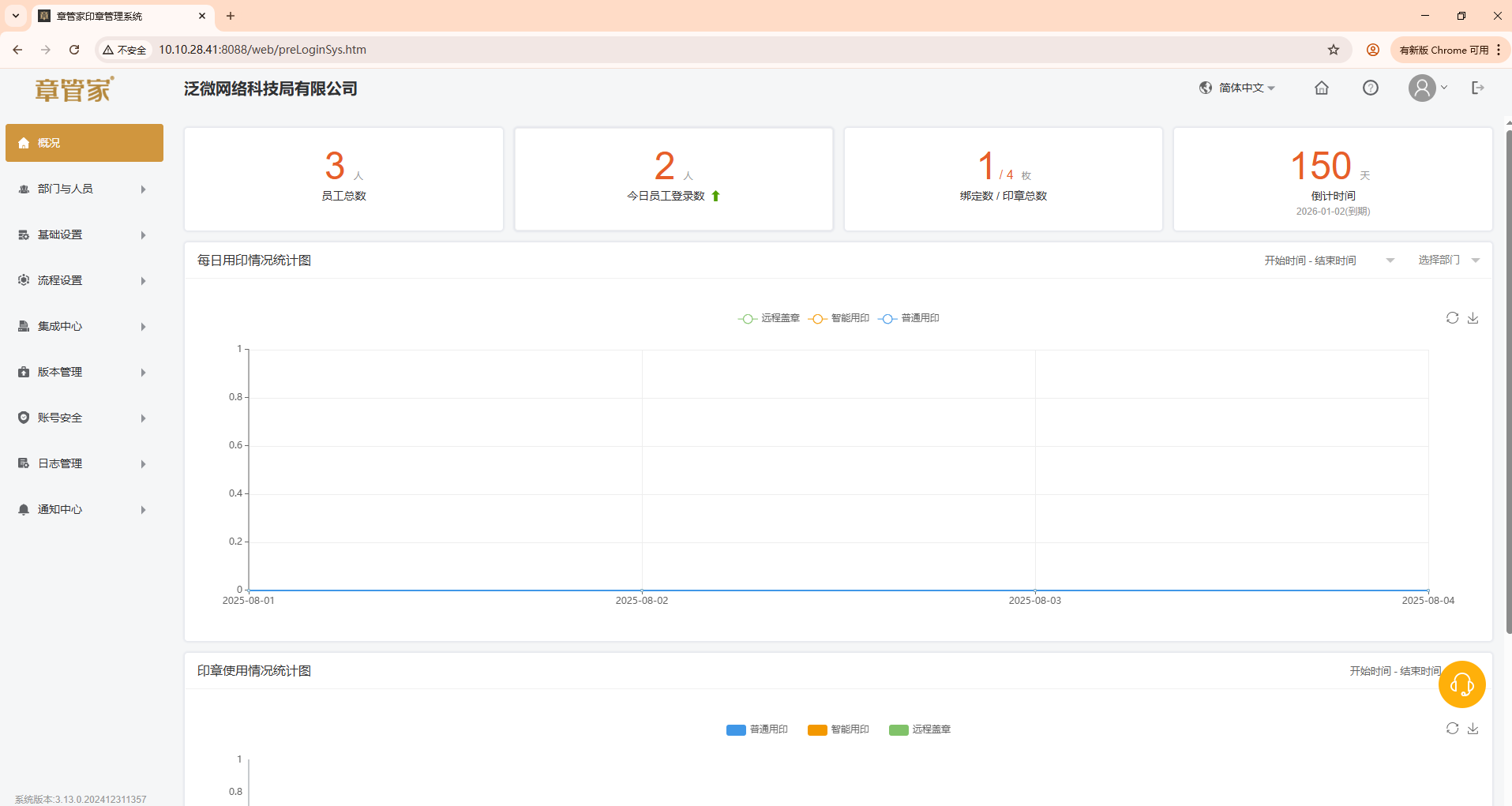
Task: Open the 部门与人员 menu
Action: pos(84,189)
